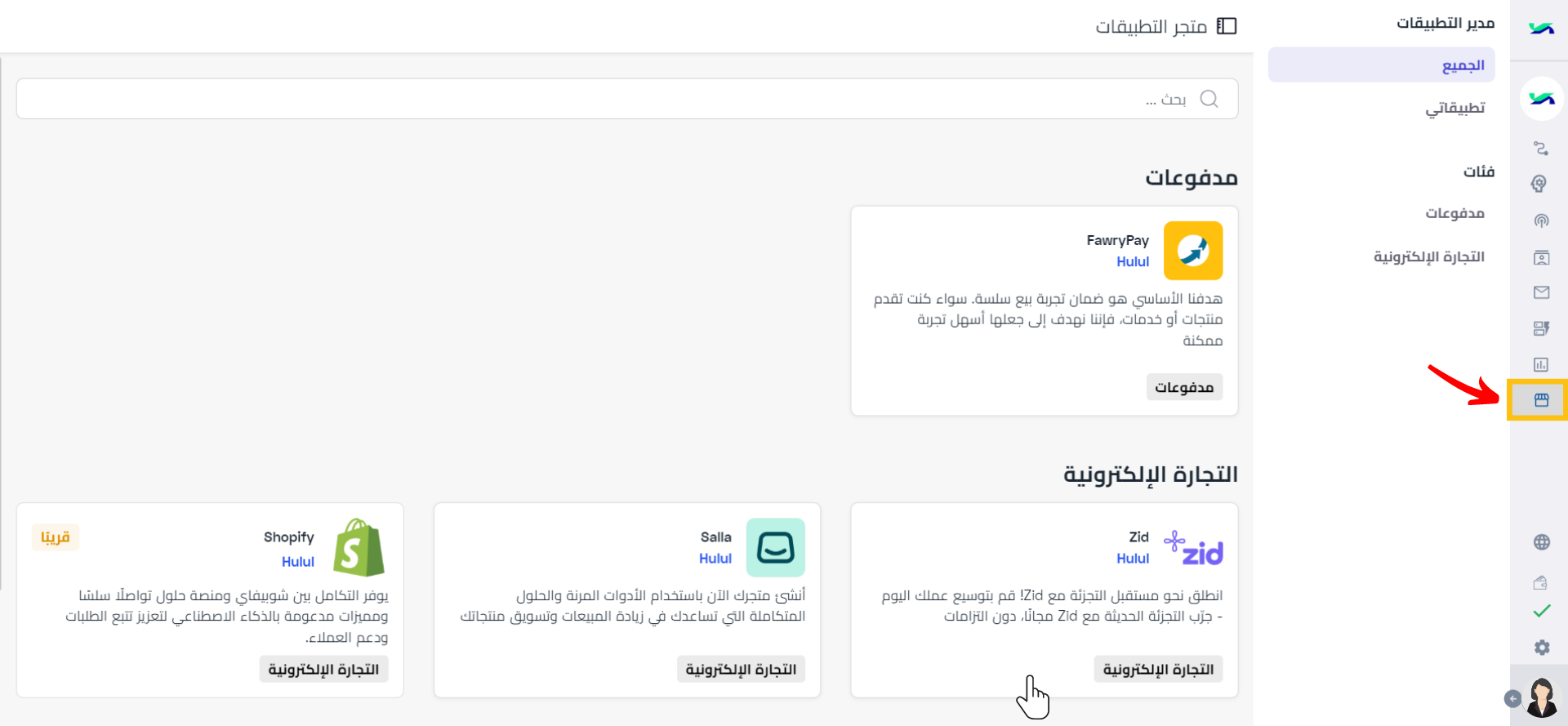
Task: Click the متجر التطبيقات page title
Action: [x=1151, y=27]
